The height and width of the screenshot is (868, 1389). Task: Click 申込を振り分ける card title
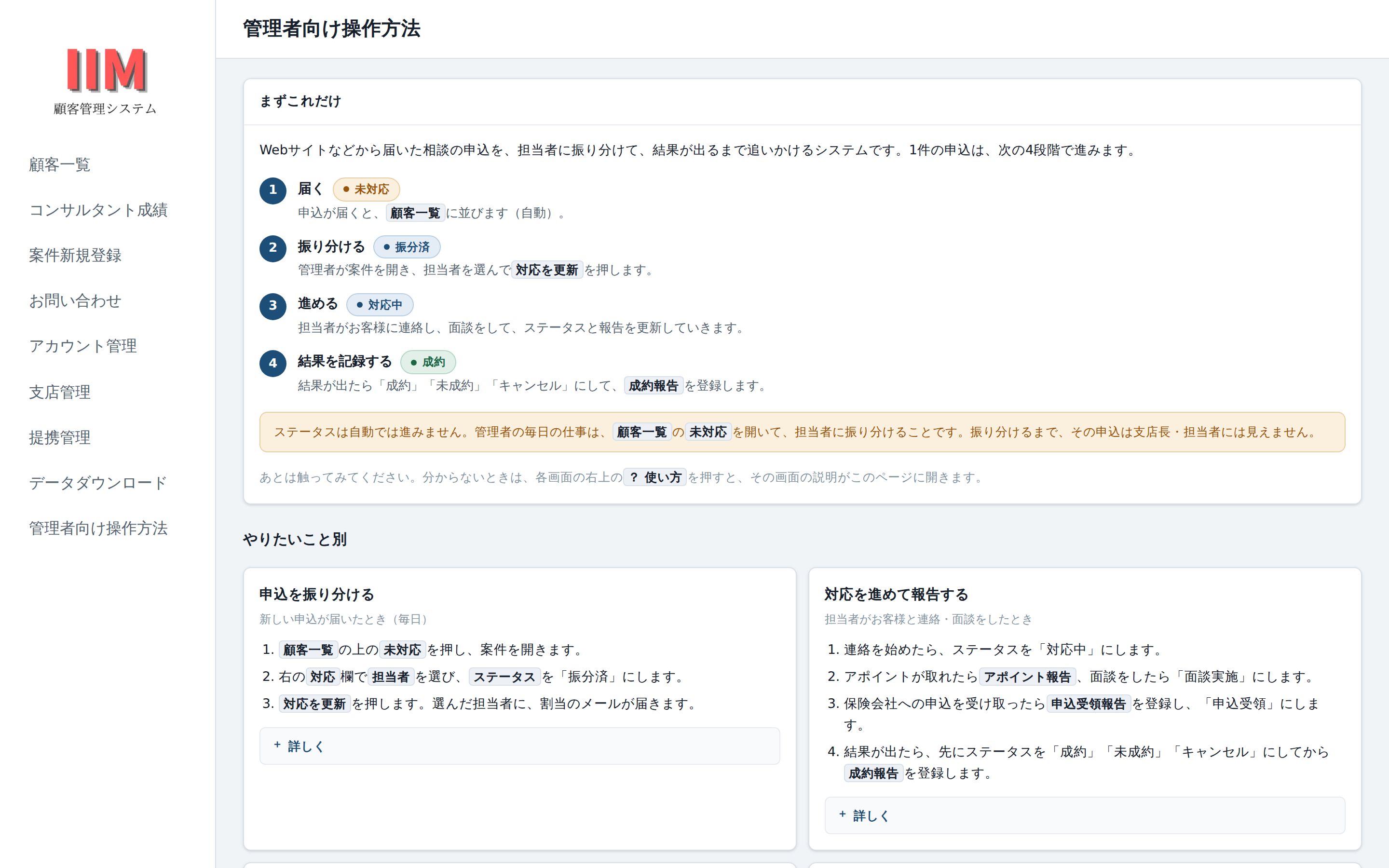click(317, 594)
